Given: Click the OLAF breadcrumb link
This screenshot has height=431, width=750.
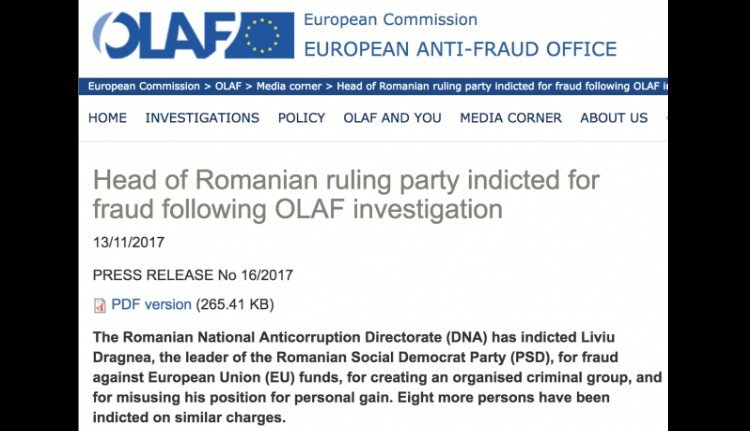Looking at the screenshot, I should (226, 86).
